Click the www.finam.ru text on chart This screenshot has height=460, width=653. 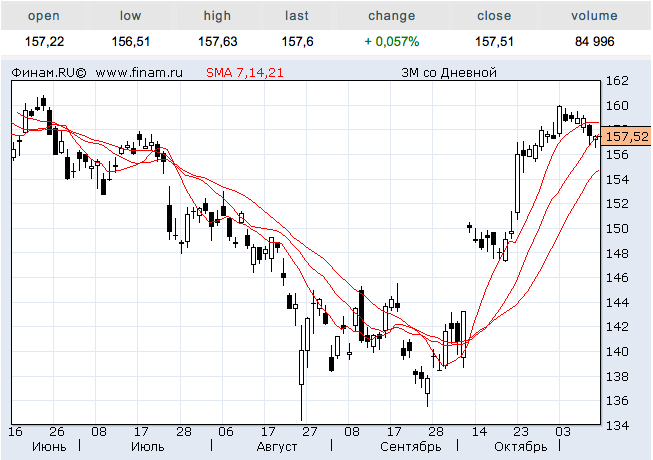point(139,73)
